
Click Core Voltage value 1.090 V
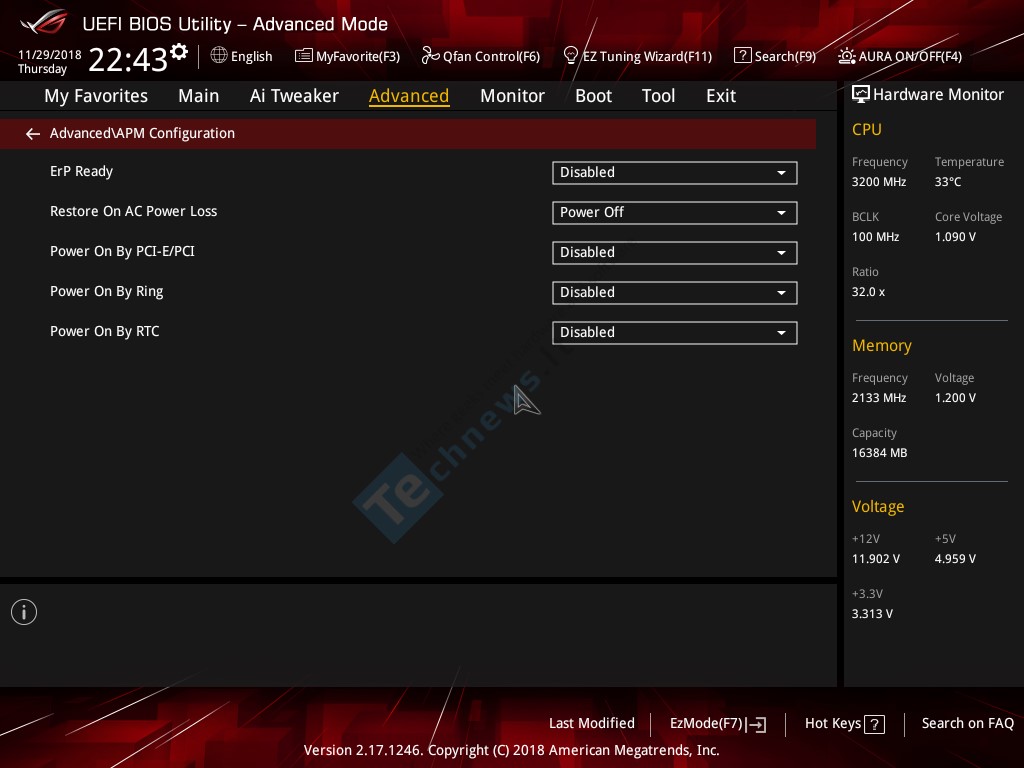(955, 237)
